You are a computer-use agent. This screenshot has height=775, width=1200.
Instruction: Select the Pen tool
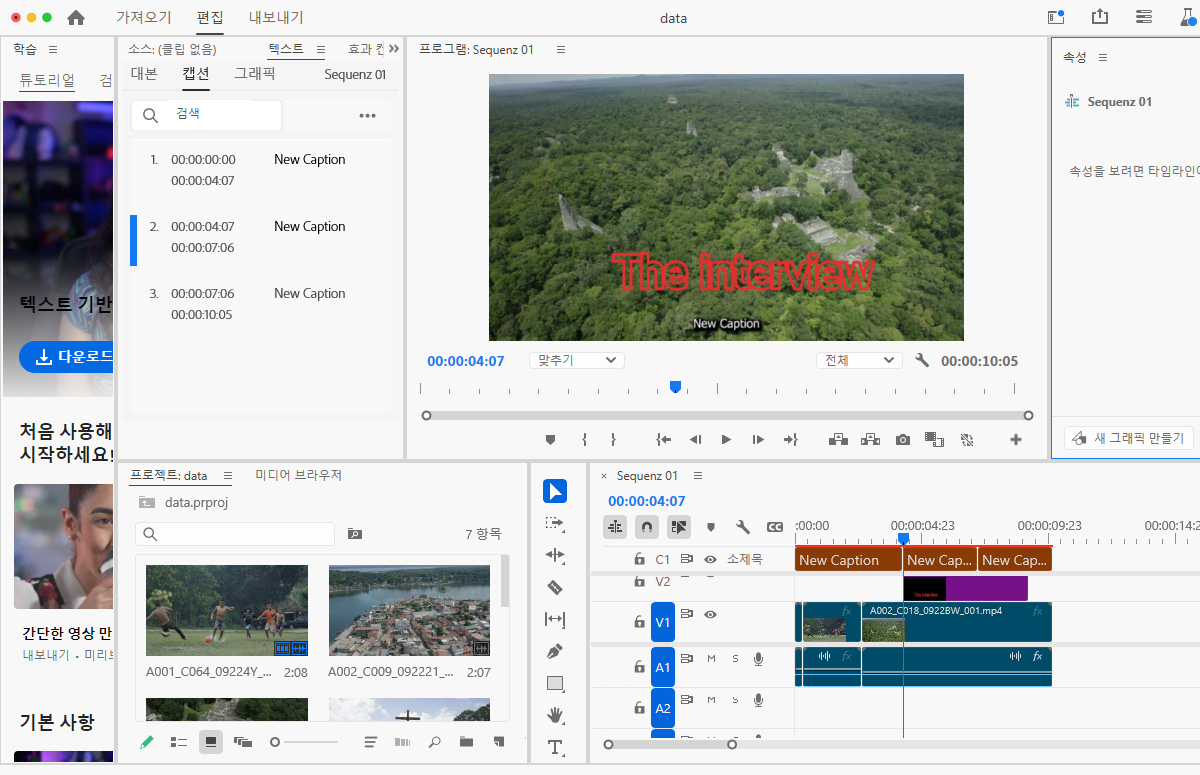(555, 652)
